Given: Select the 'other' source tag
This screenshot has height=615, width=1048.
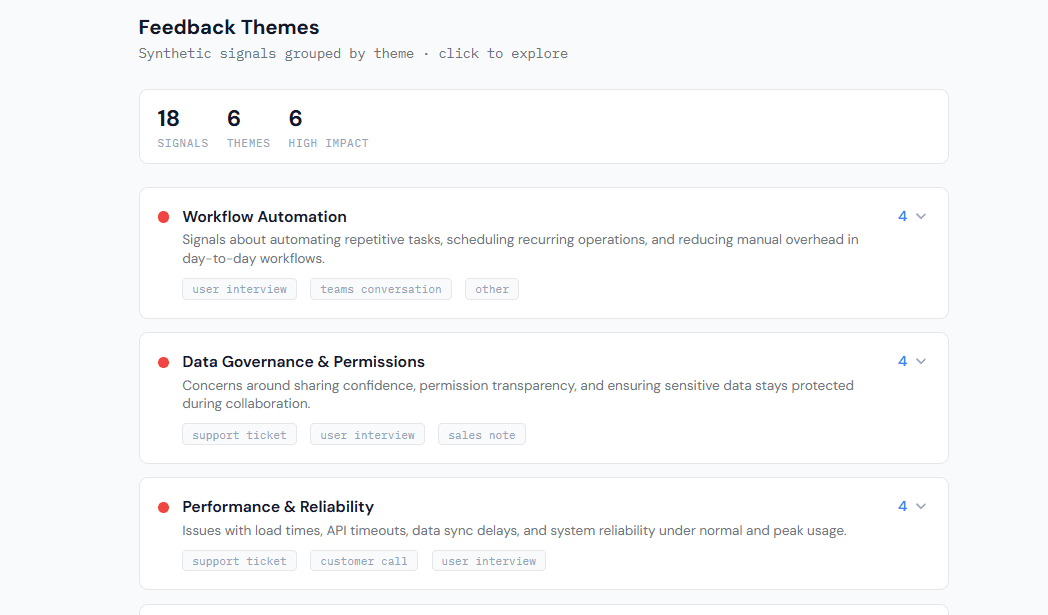Looking at the screenshot, I should tap(492, 289).
